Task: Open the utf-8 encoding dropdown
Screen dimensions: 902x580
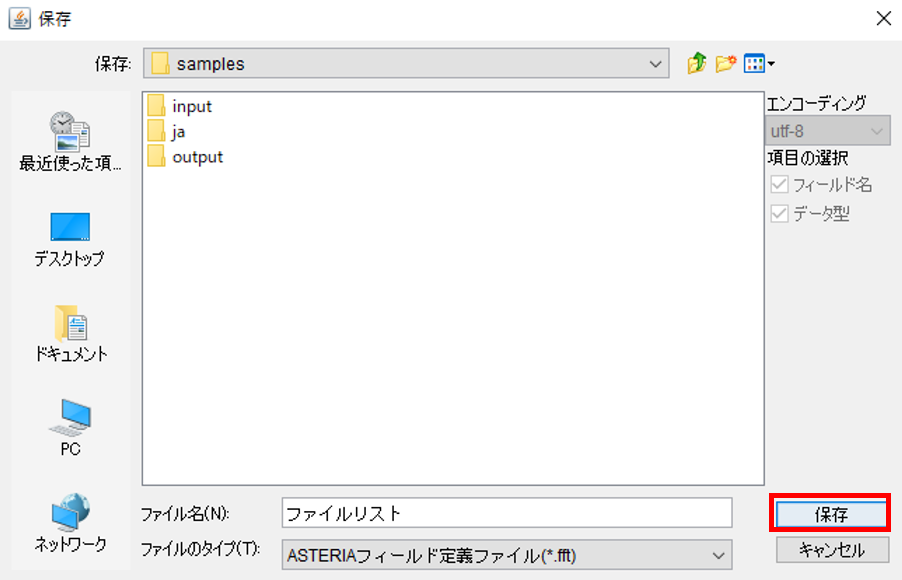Action: (828, 131)
